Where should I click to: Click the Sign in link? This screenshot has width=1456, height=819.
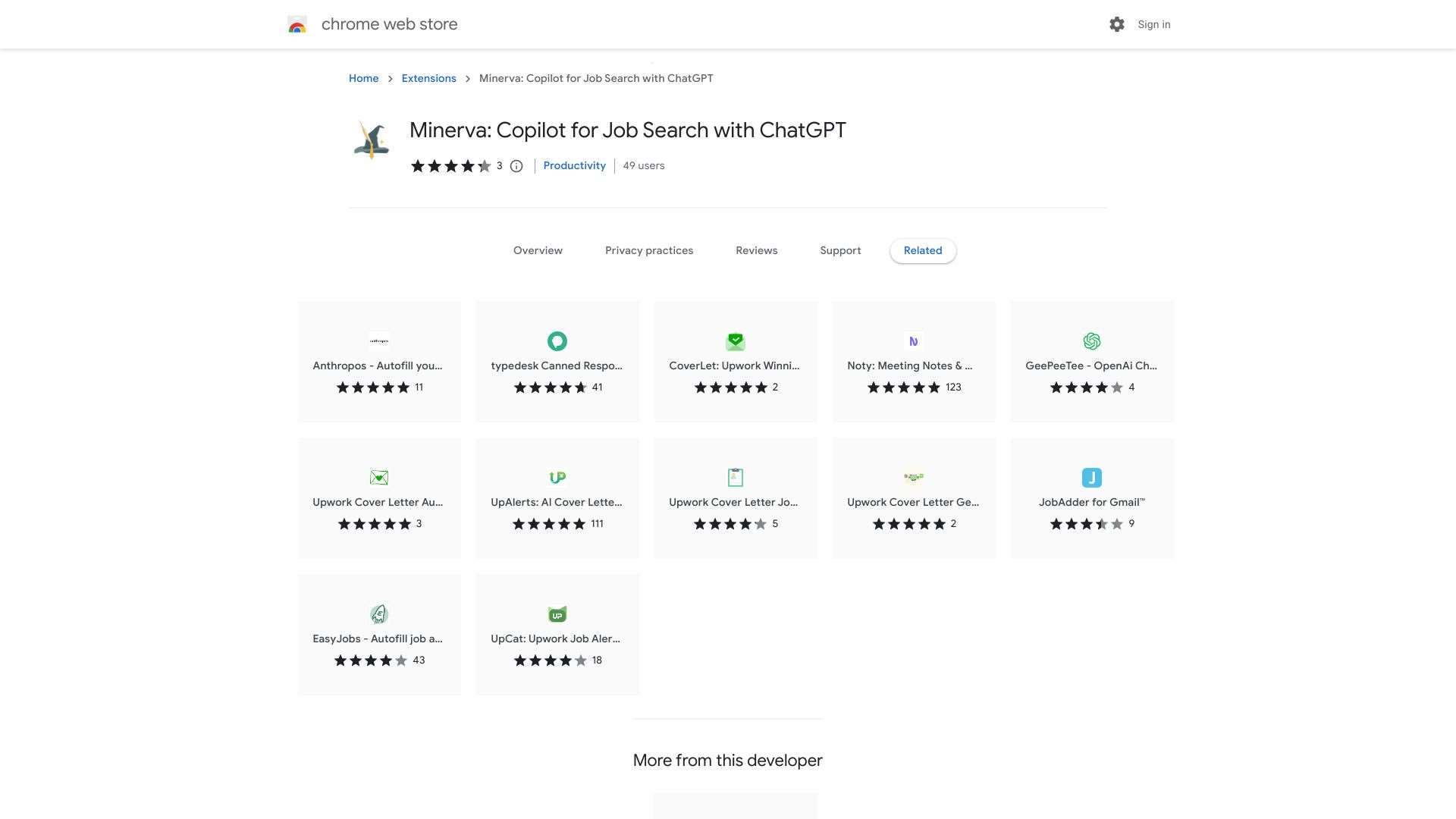tap(1153, 24)
